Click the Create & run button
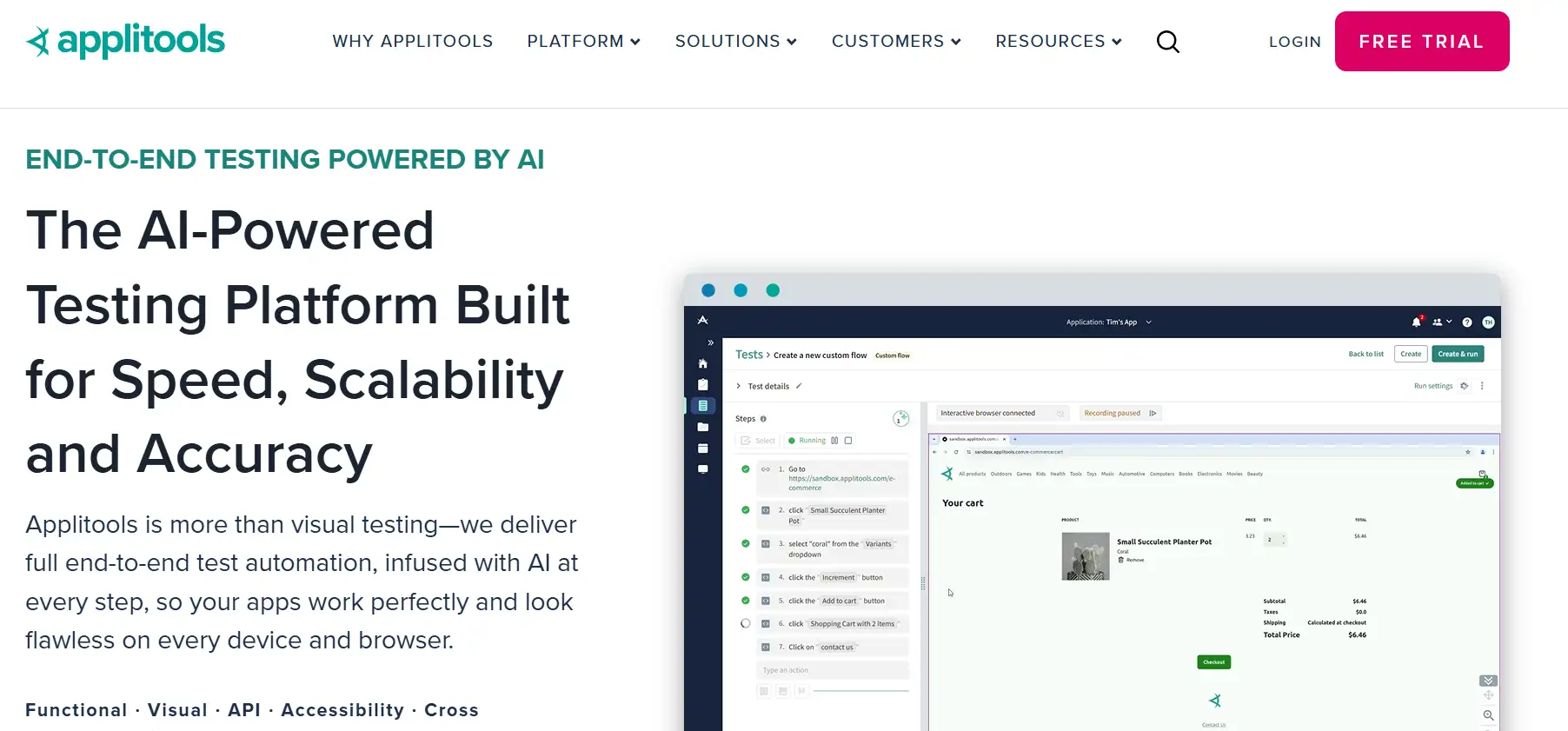This screenshot has width=1568, height=731. 1458,354
